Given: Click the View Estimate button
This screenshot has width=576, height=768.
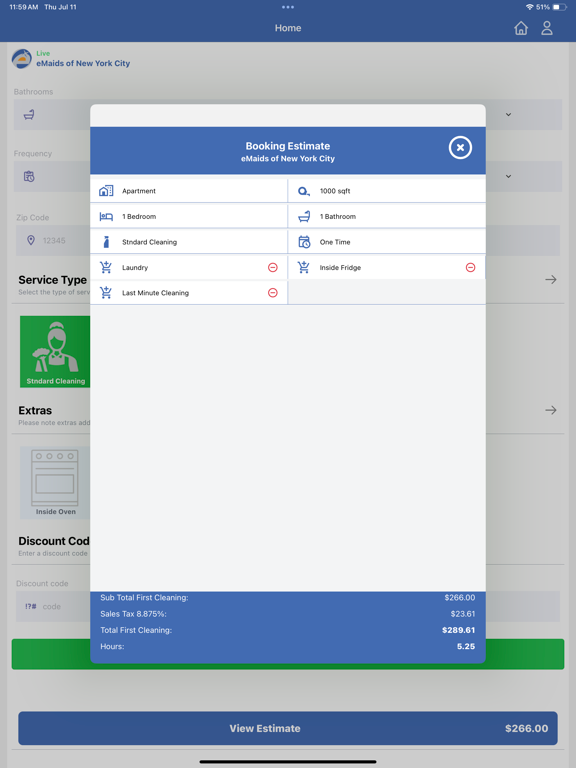Looking at the screenshot, I should (288, 728).
